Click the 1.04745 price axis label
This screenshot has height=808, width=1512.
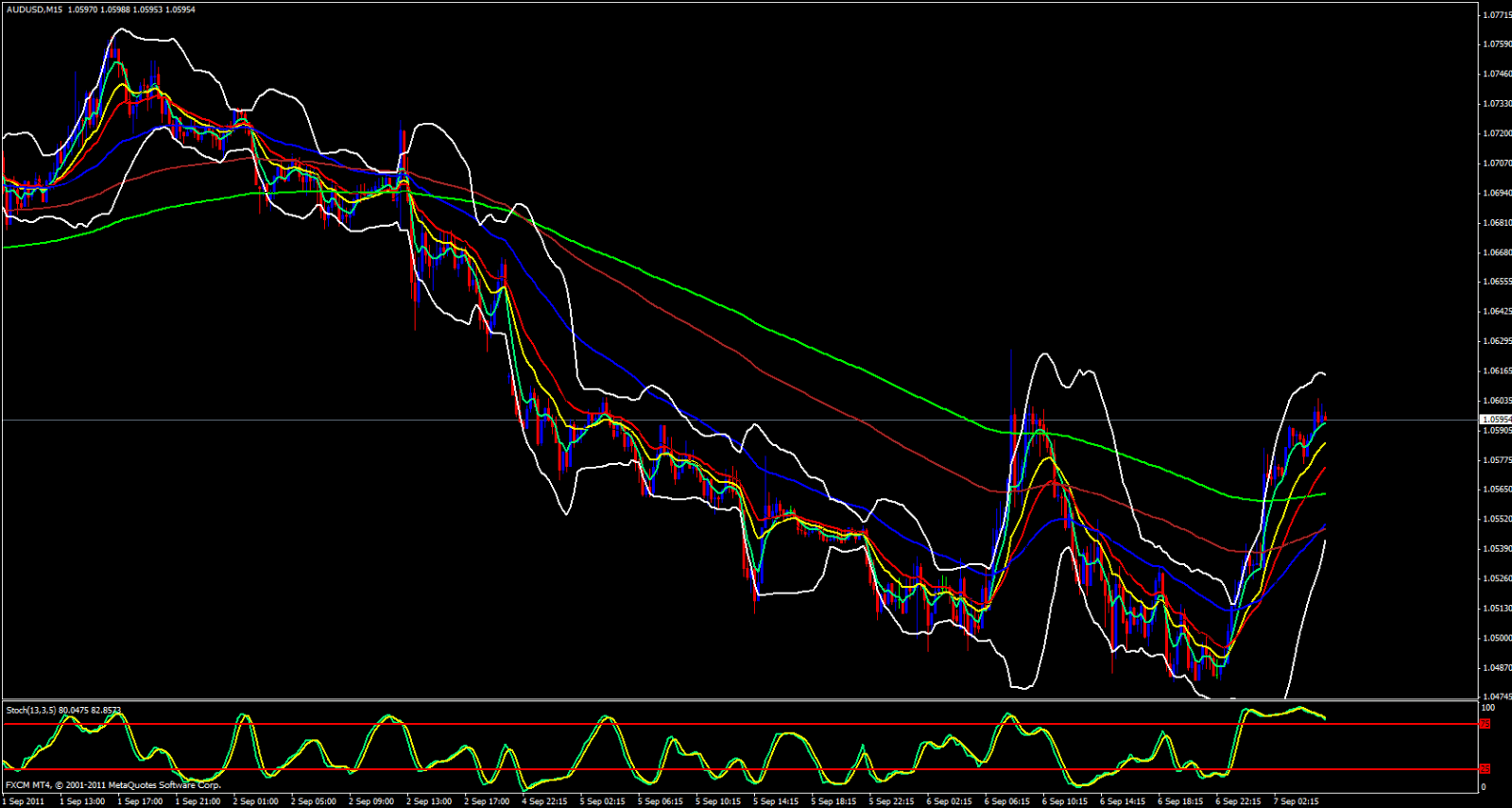[x=1496, y=697]
